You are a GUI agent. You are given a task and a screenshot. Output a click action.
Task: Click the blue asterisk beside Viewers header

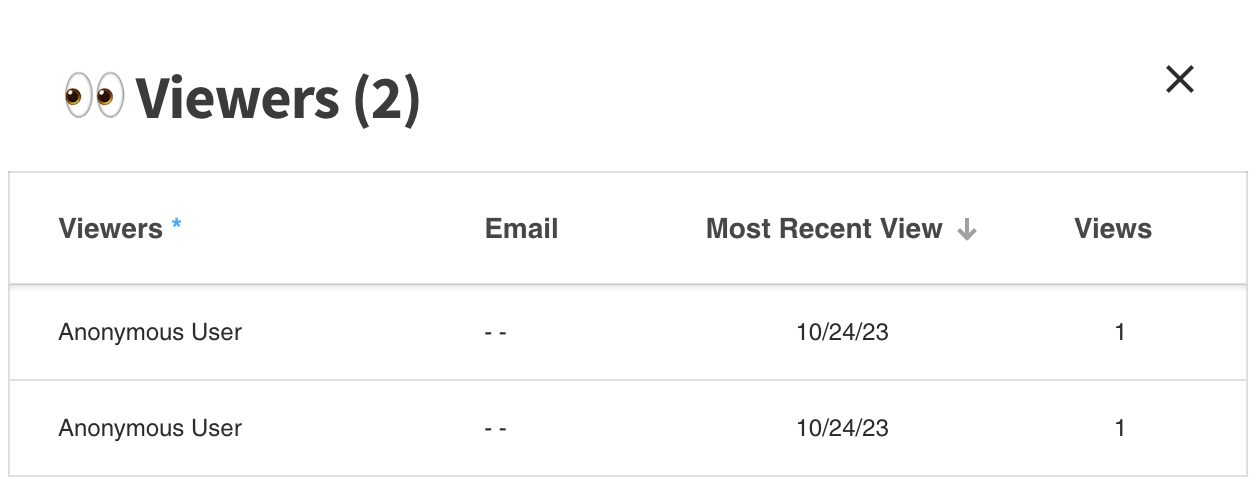(x=177, y=224)
